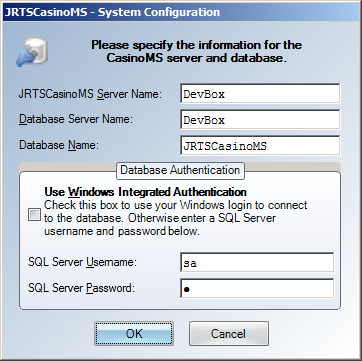Click the Cancel button

[x=229, y=333]
